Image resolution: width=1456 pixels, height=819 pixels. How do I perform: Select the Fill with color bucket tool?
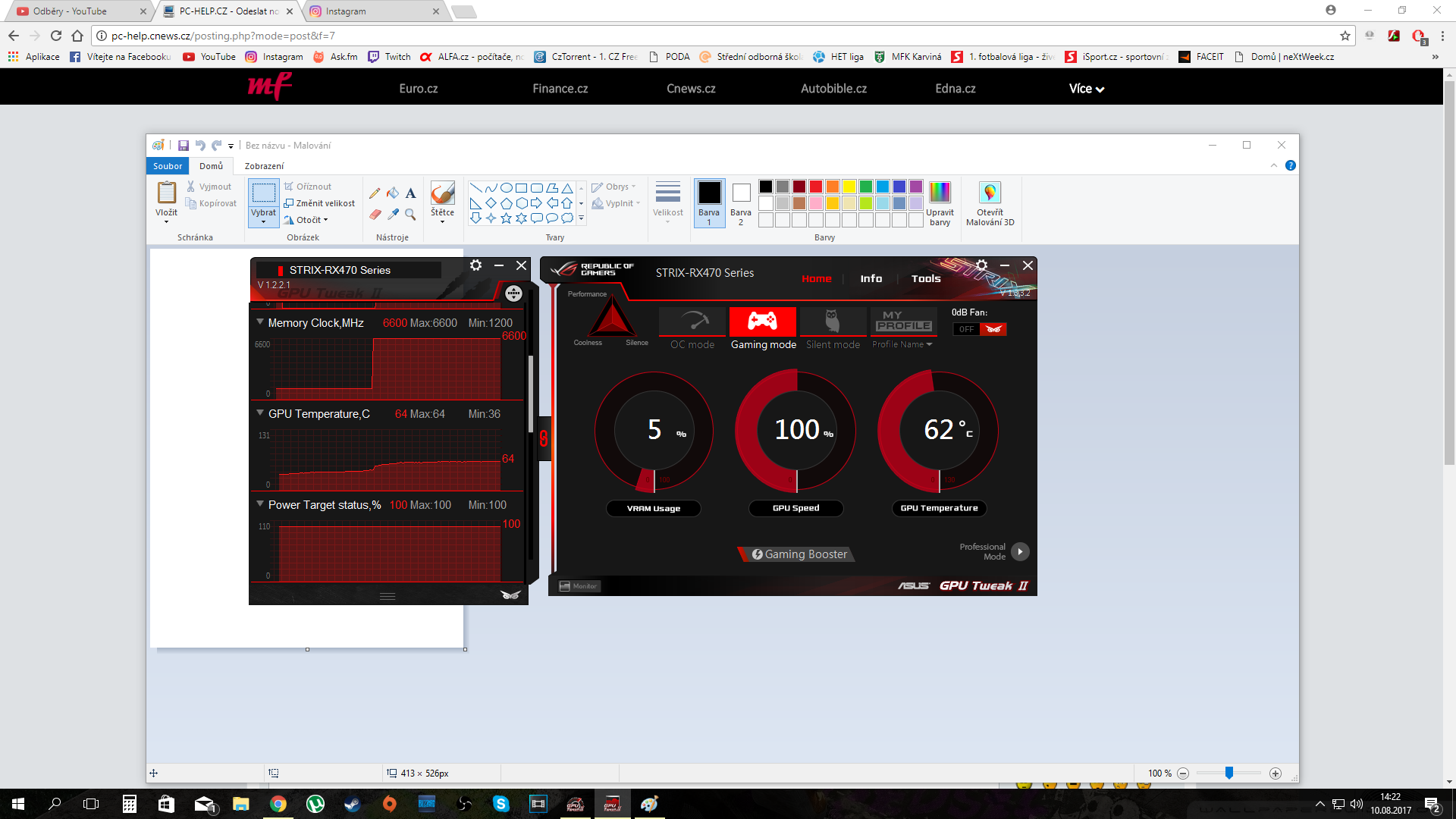393,193
